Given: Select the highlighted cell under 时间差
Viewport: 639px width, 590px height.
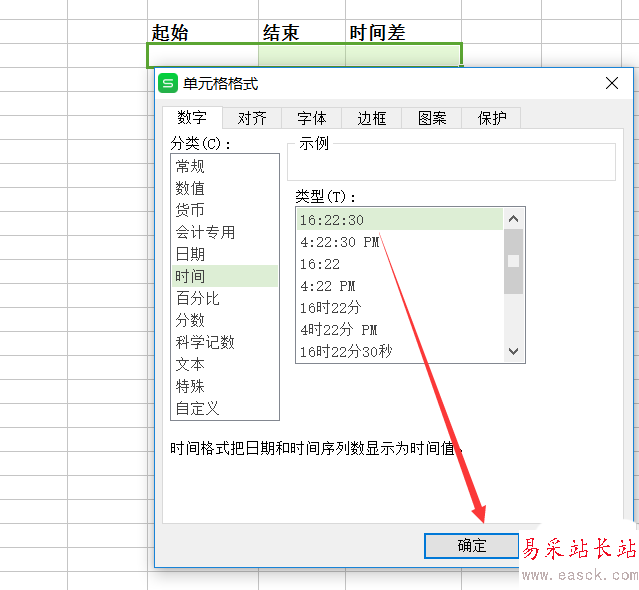Looking at the screenshot, I should 403,55.
